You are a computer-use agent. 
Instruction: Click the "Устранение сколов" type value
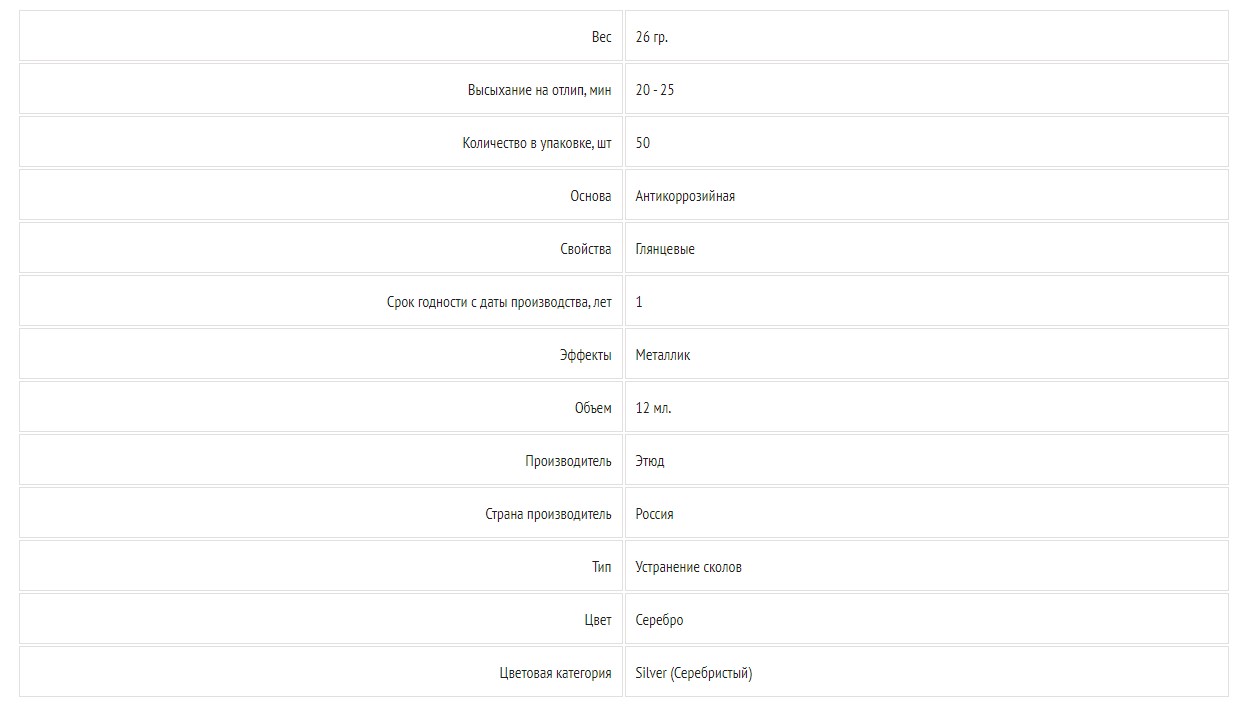(x=688, y=567)
